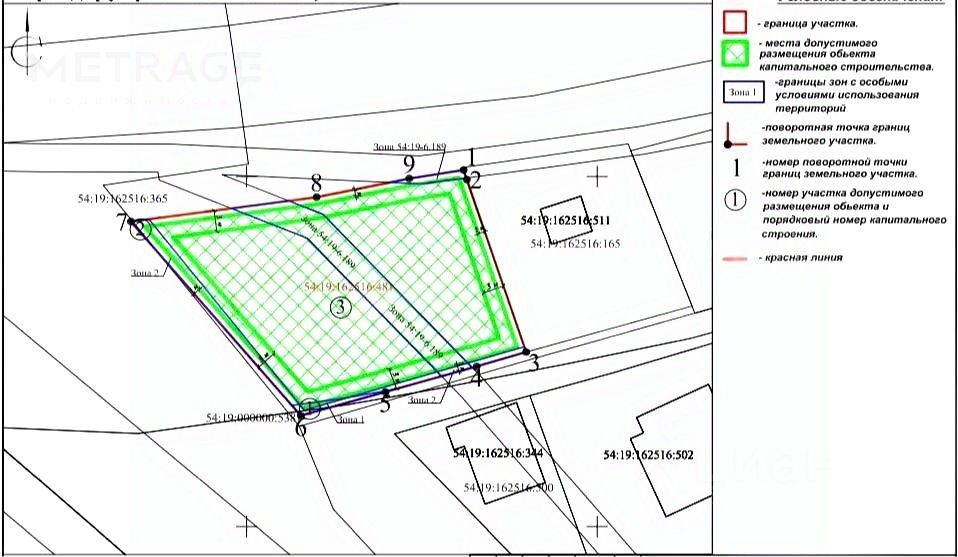
Task: Click turning point number 6 on plan
Action: point(300,427)
